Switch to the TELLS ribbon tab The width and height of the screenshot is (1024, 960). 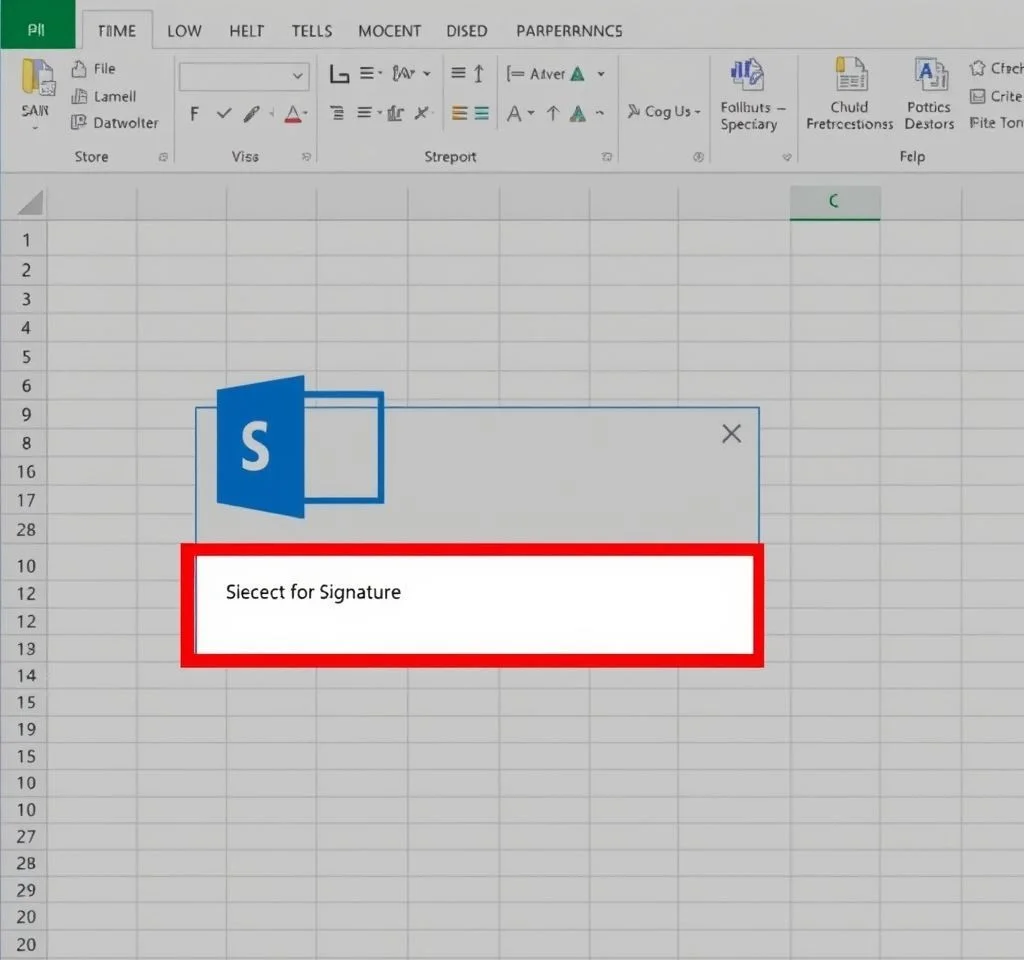tap(312, 31)
